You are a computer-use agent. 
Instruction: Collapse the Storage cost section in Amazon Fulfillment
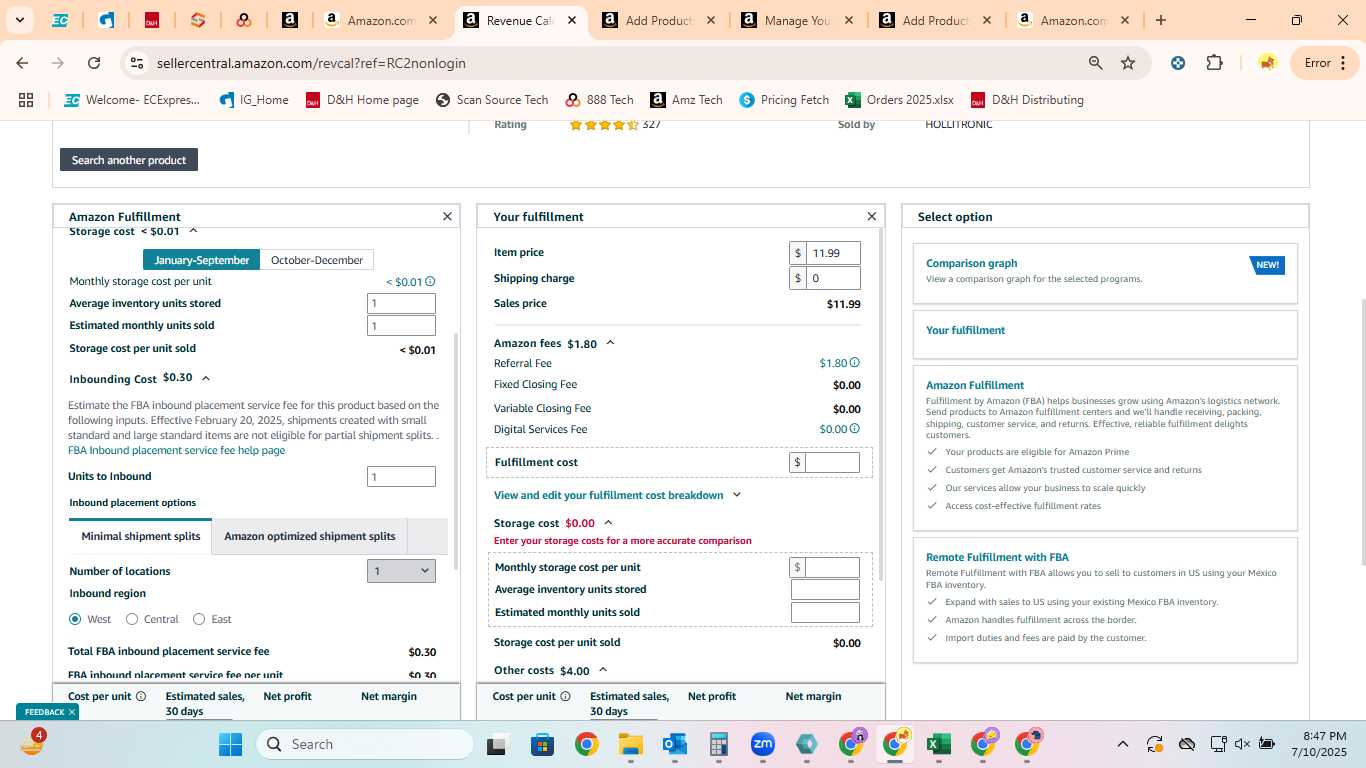(194, 231)
